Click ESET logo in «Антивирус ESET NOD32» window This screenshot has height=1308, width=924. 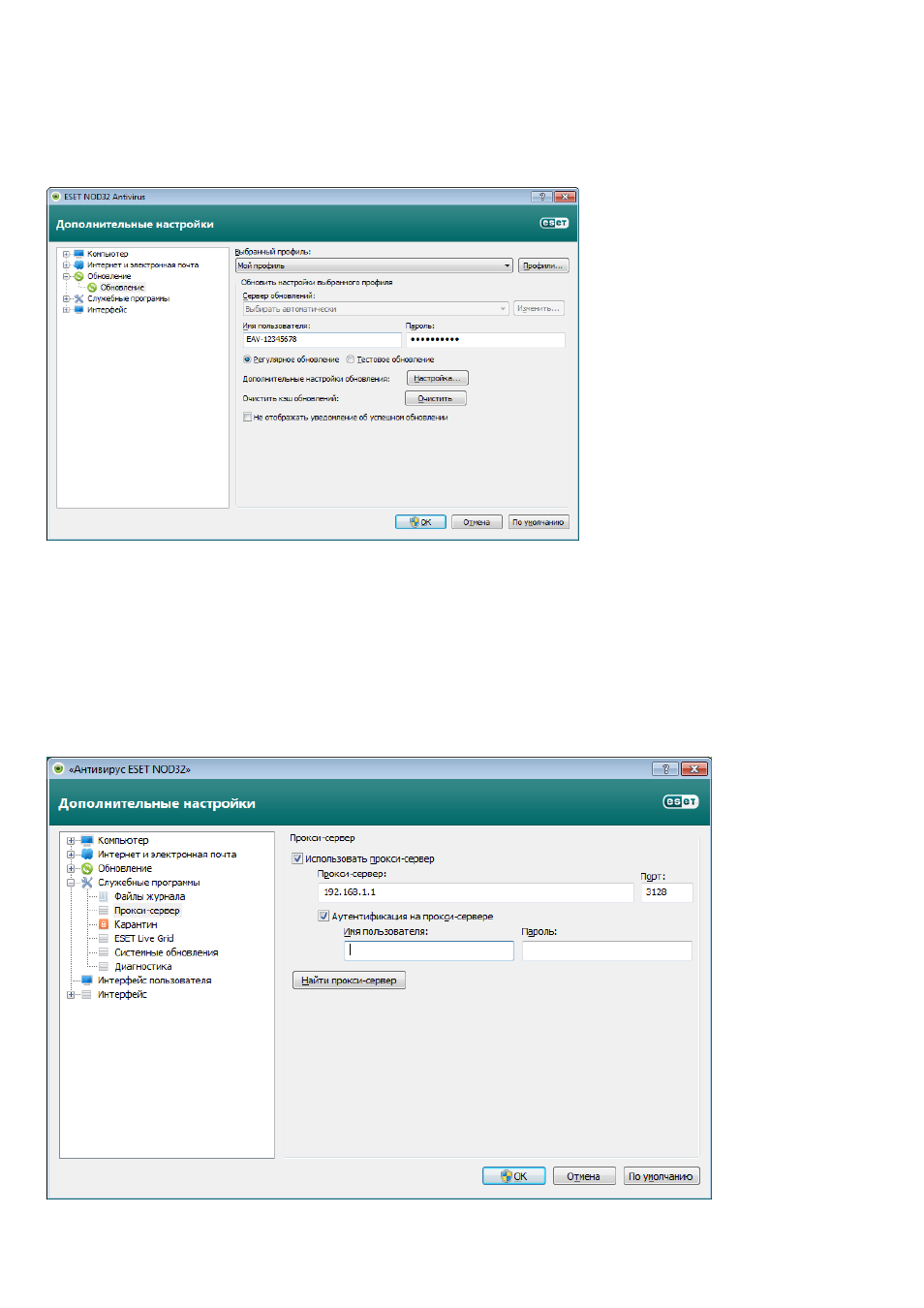[681, 801]
